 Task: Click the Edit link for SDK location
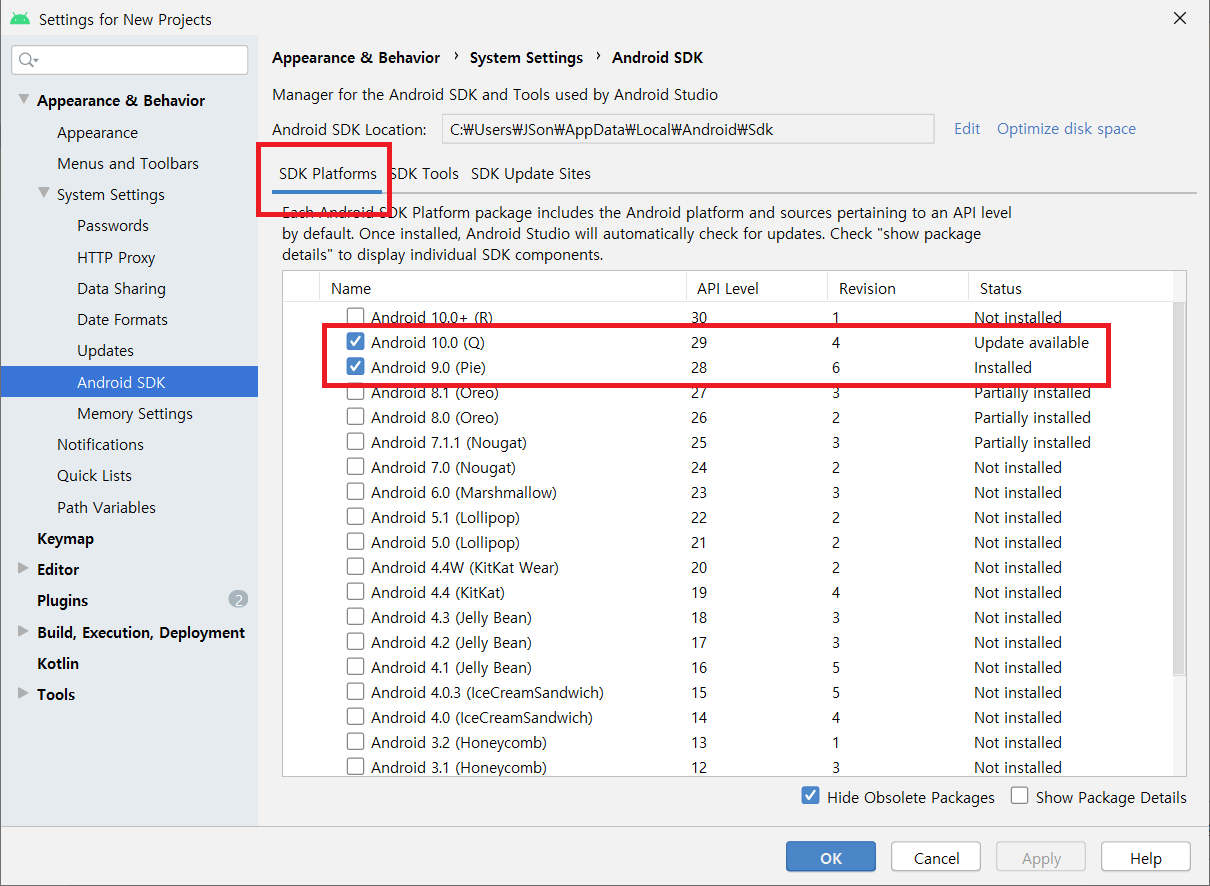967,128
